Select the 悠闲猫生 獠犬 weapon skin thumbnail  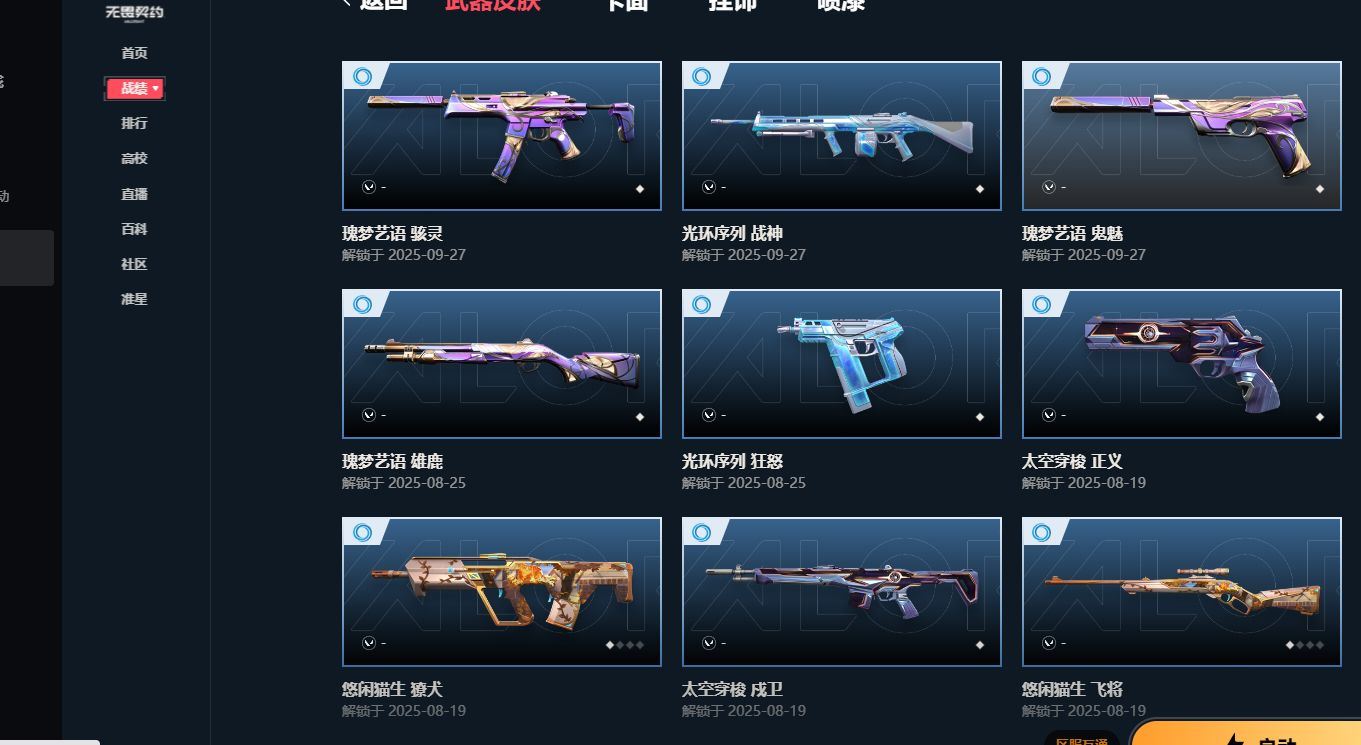502,592
